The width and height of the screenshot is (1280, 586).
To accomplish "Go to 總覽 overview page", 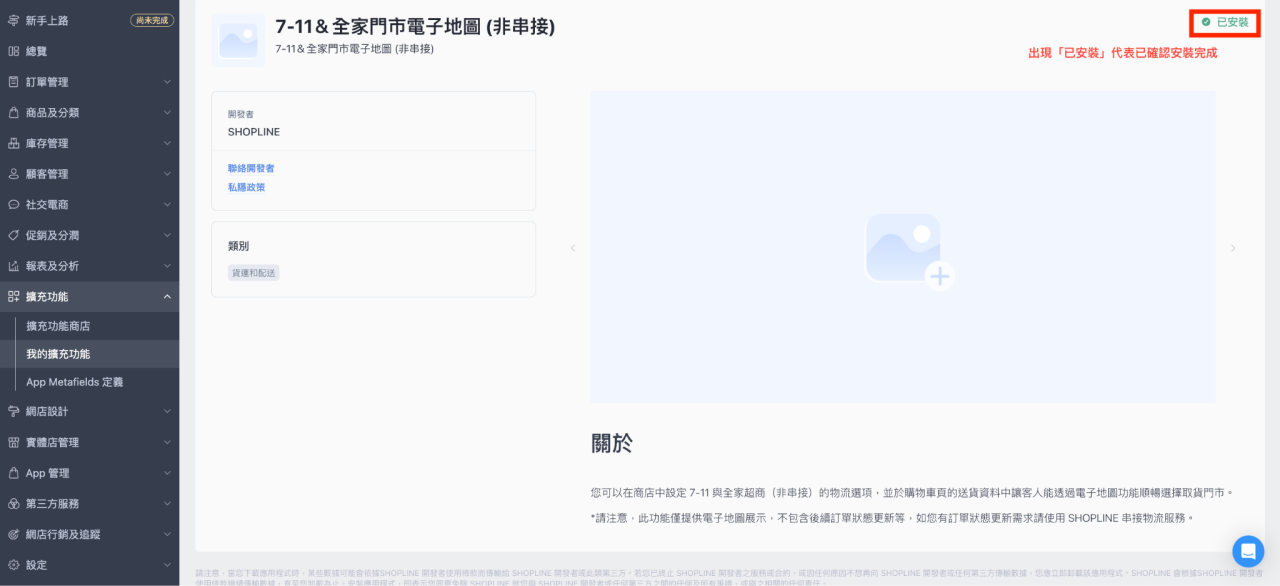I will pos(89,51).
